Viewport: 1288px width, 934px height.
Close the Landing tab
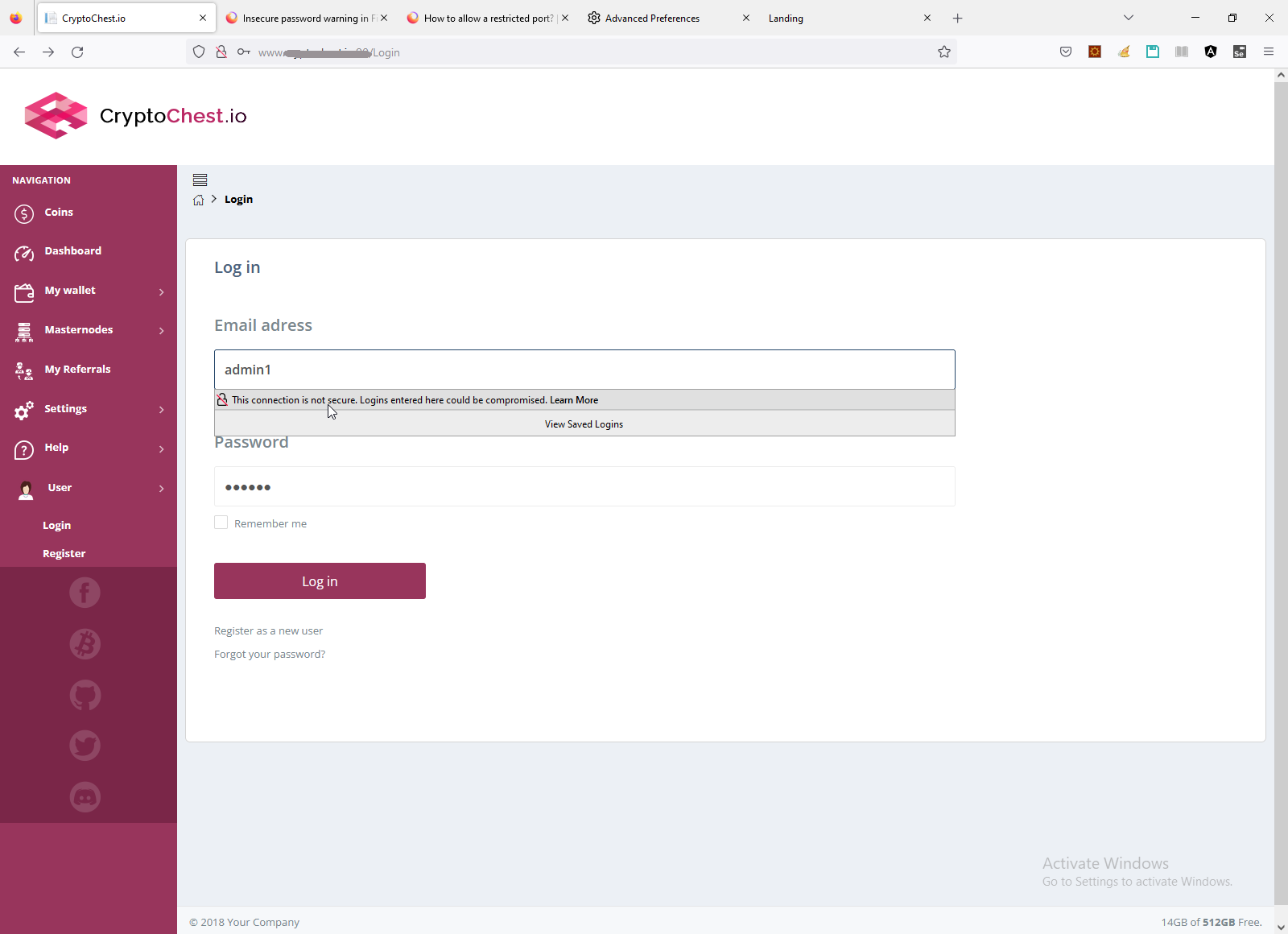(x=927, y=18)
